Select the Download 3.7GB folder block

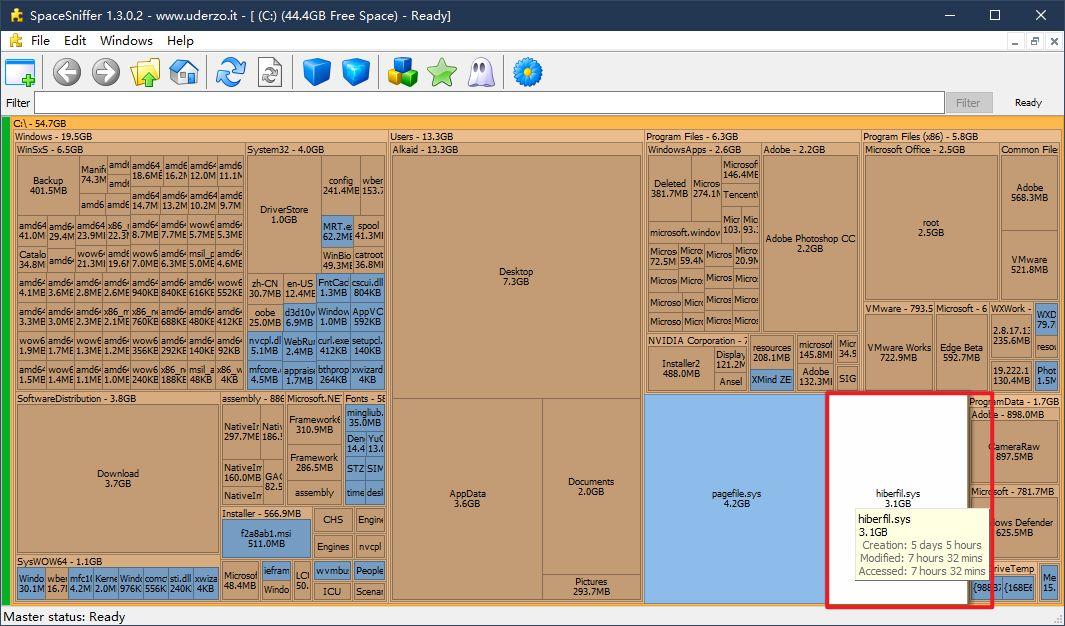click(118, 478)
